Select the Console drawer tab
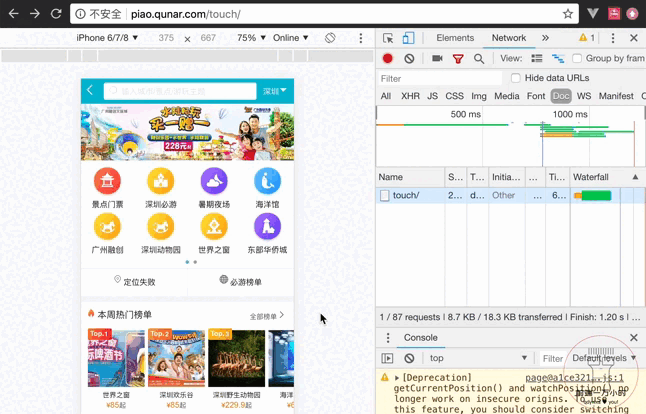The image size is (646, 414). [420, 338]
